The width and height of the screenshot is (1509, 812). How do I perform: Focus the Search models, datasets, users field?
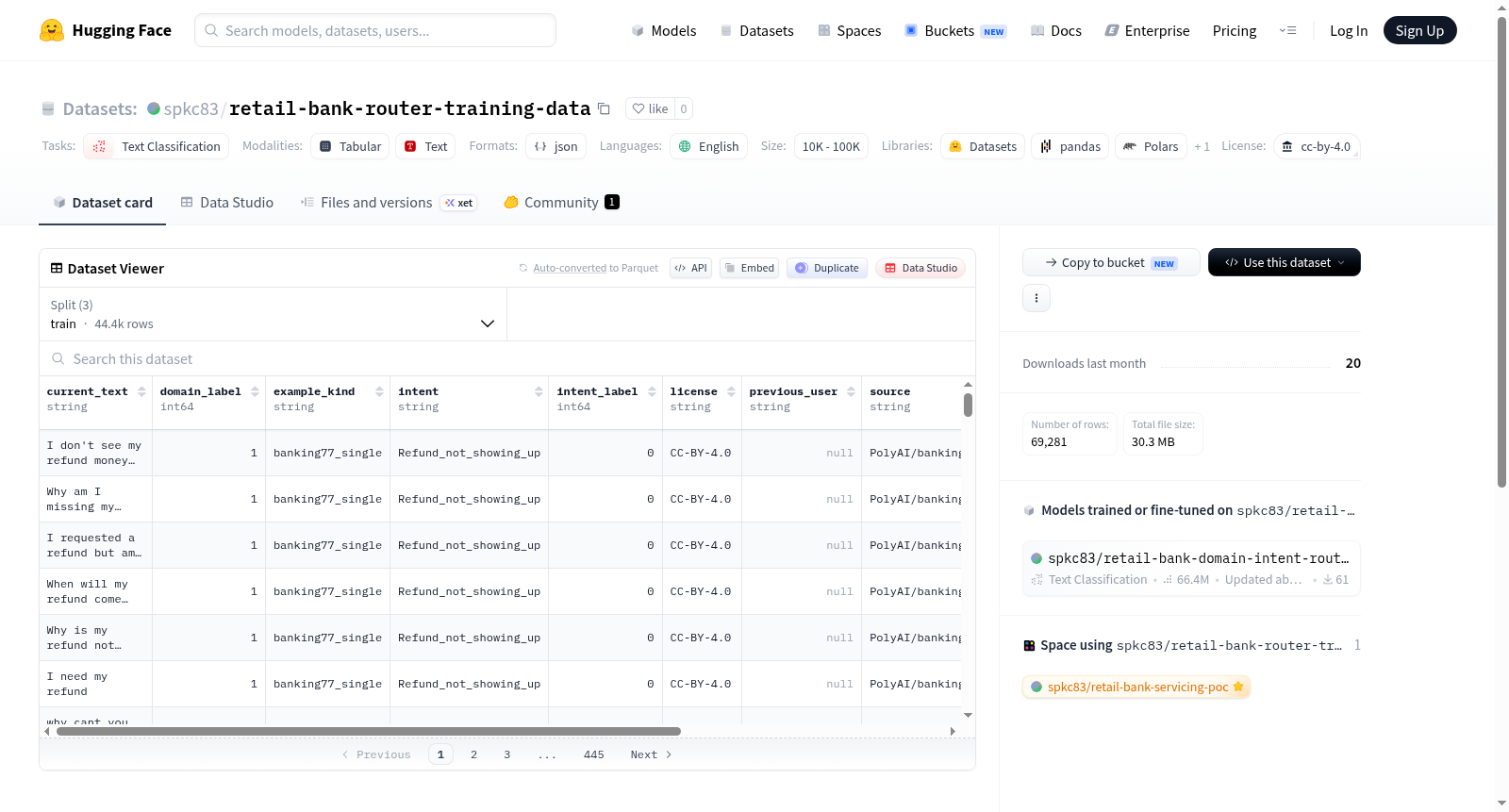coord(375,30)
